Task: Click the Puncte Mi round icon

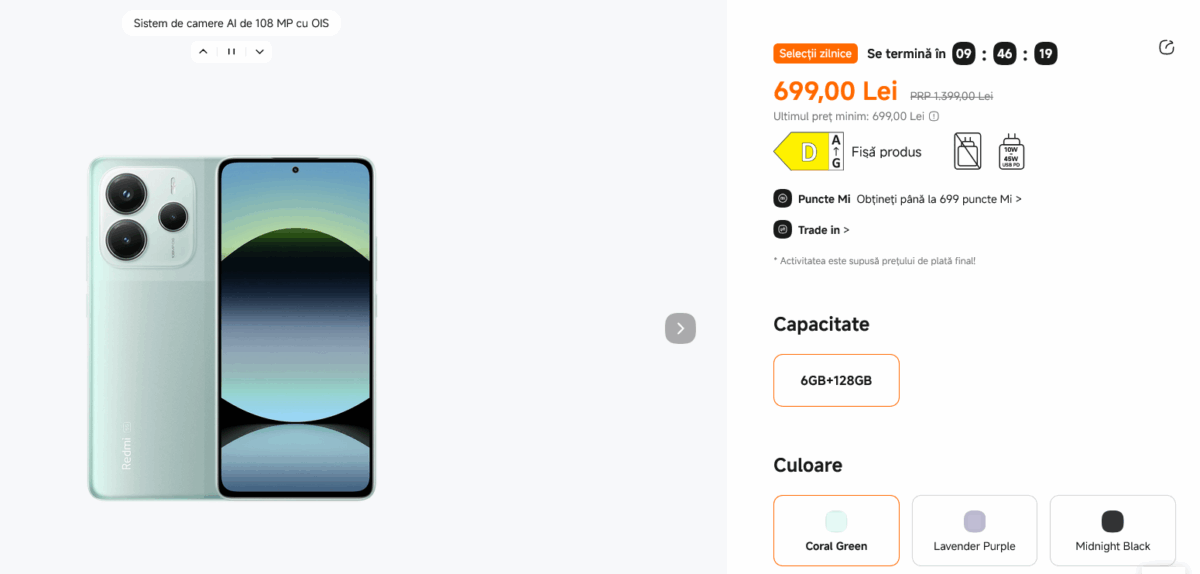Action: click(782, 199)
